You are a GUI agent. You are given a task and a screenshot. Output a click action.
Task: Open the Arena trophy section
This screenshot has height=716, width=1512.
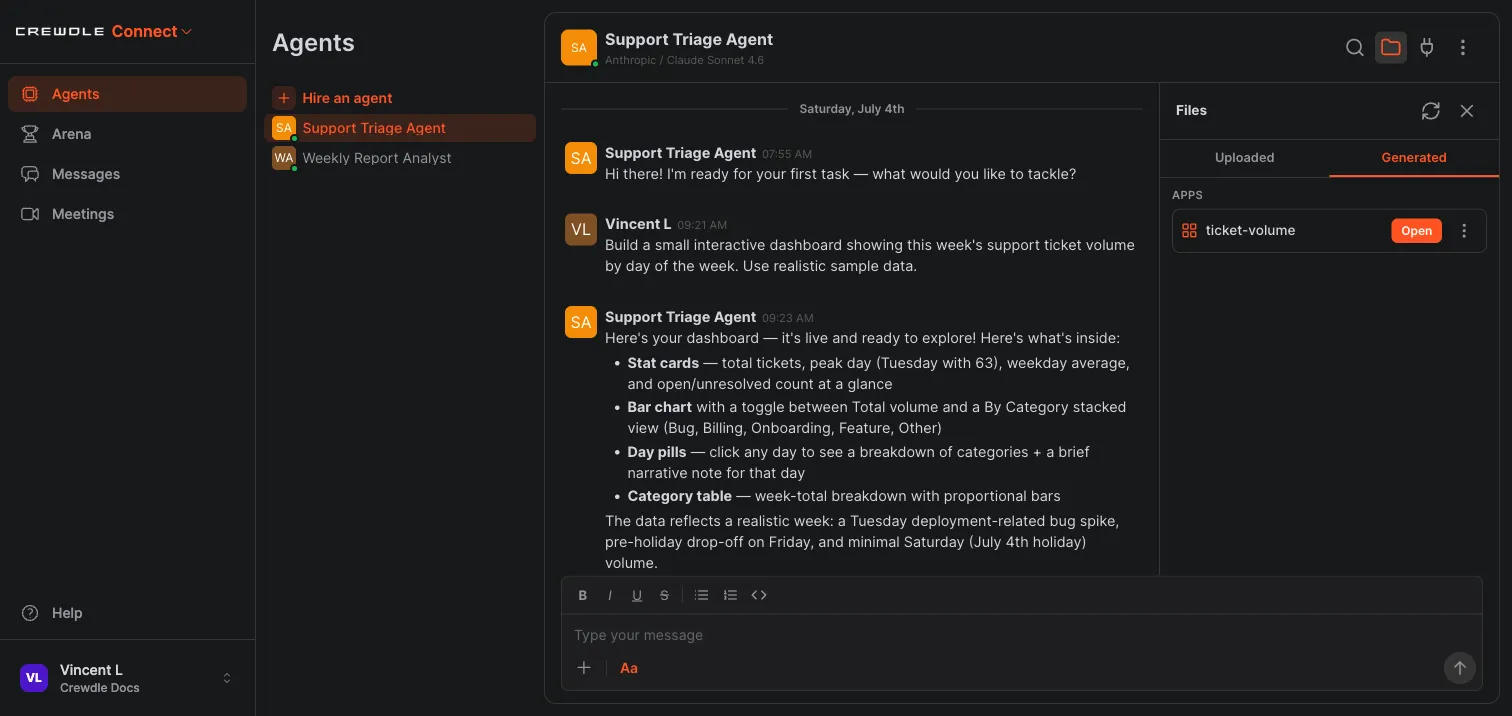point(127,134)
